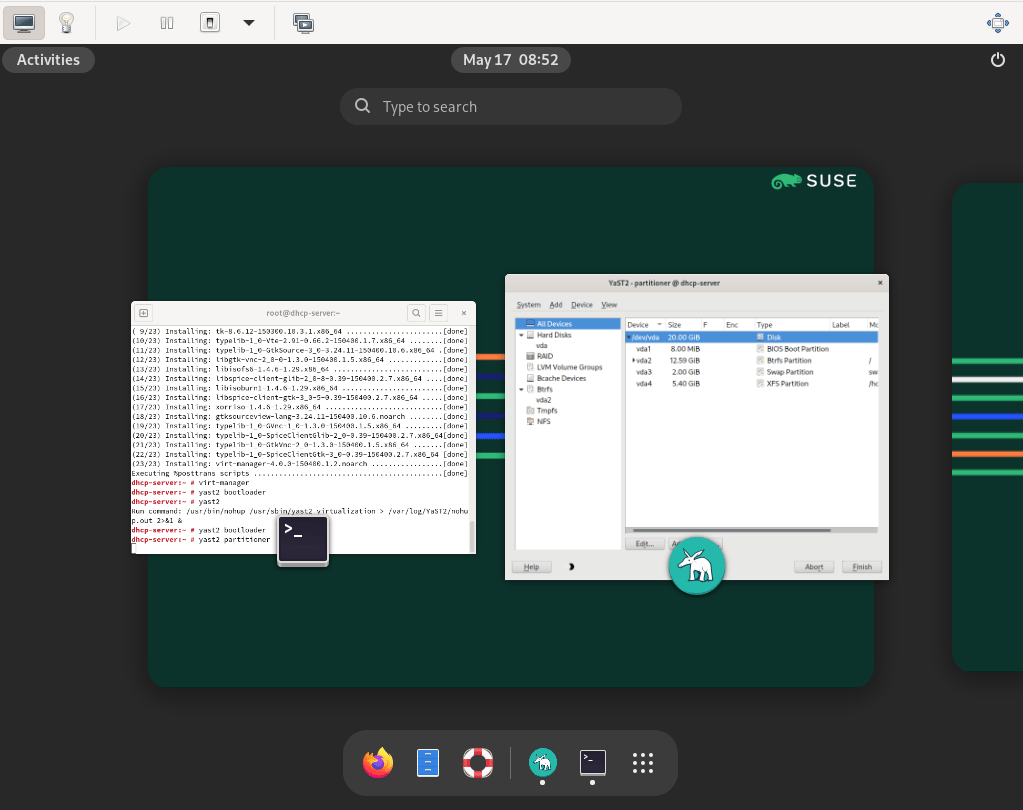Click the Edit button for /dev/vda

[x=645, y=543]
